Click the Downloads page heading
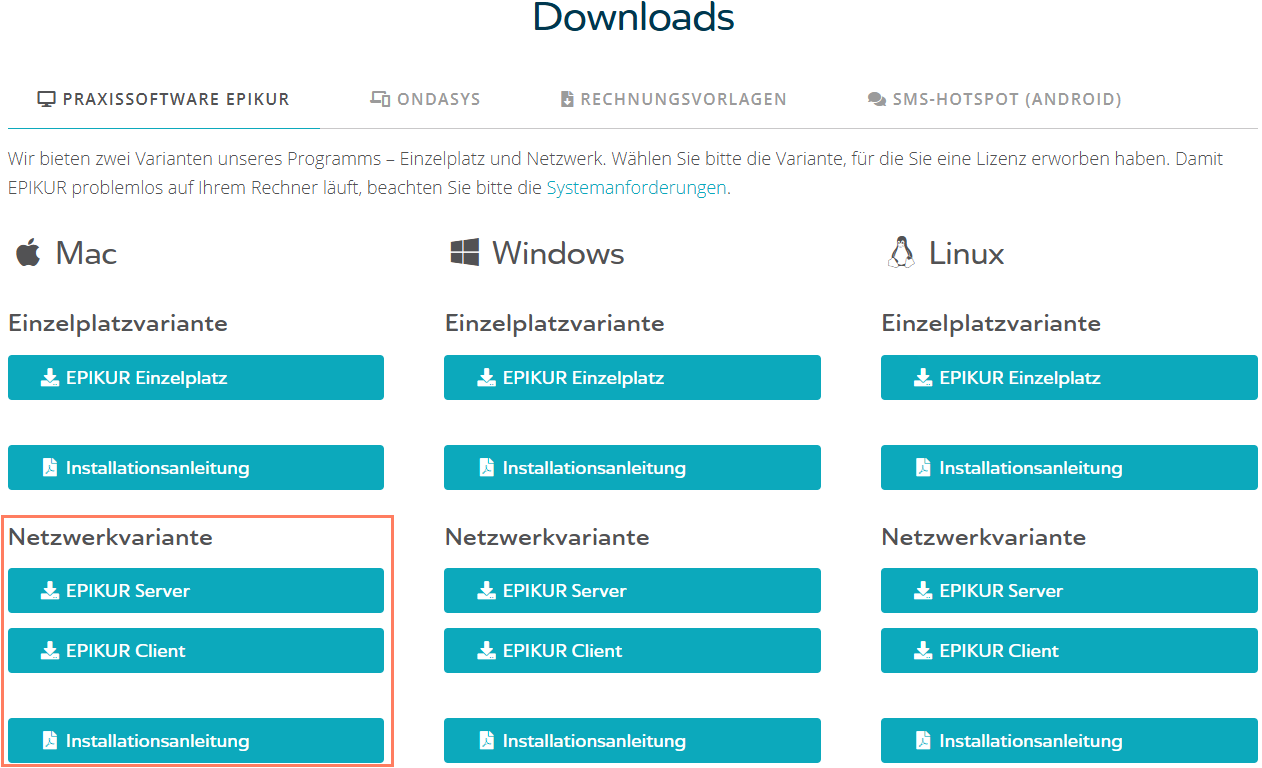 pos(633,16)
